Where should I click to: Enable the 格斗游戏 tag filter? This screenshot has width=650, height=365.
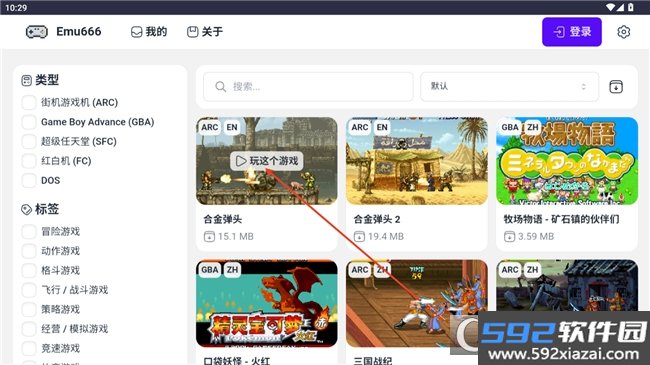(x=29, y=270)
